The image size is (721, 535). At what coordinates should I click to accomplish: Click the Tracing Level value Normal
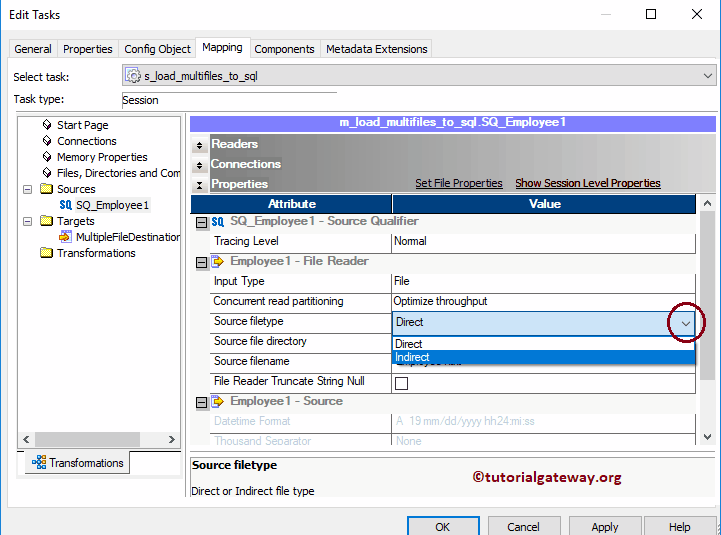[x=543, y=242]
